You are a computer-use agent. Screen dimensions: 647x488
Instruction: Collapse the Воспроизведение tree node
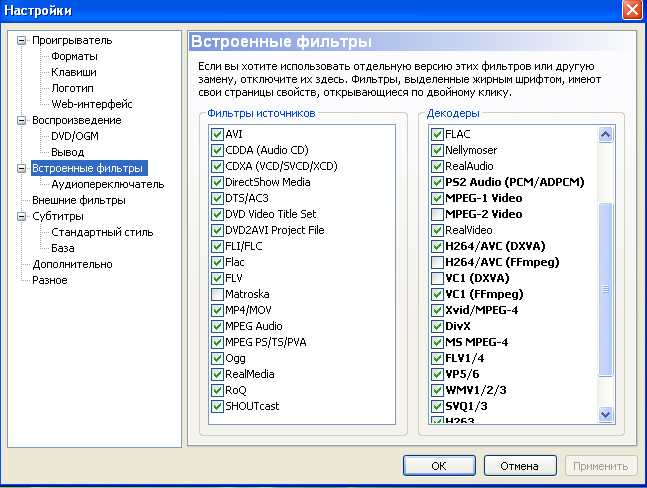pos(21,120)
